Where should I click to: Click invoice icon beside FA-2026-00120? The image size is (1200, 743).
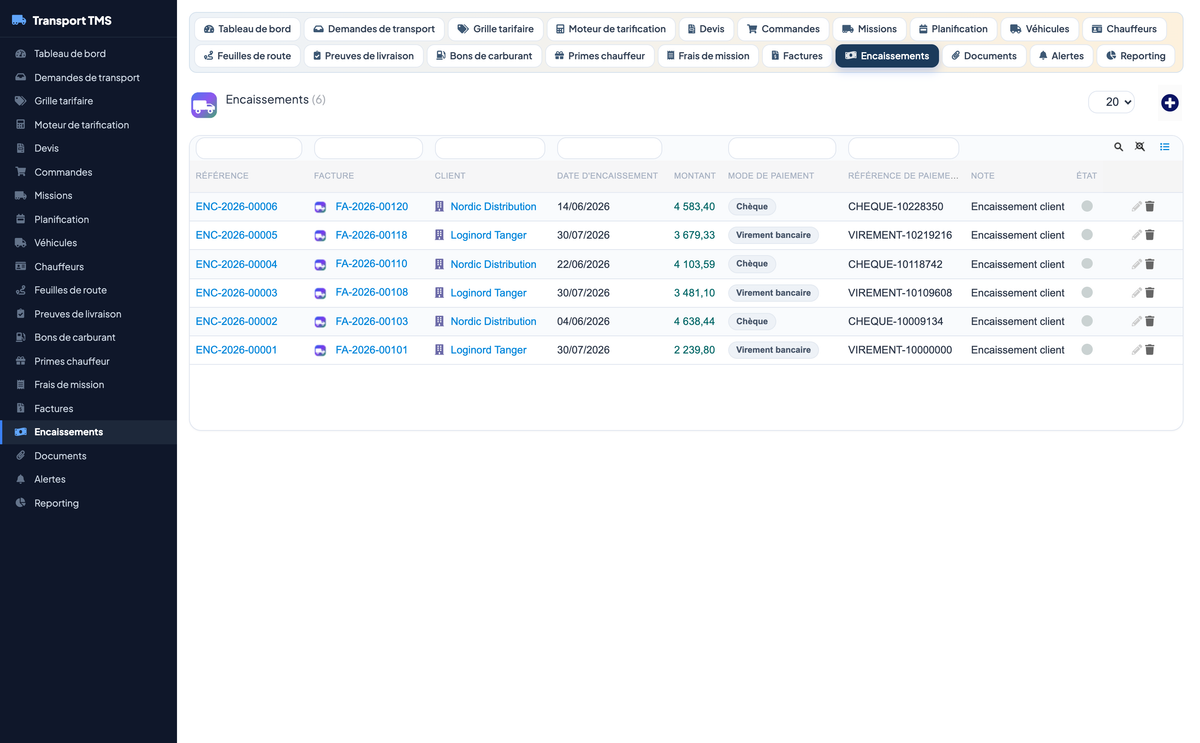[320, 207]
